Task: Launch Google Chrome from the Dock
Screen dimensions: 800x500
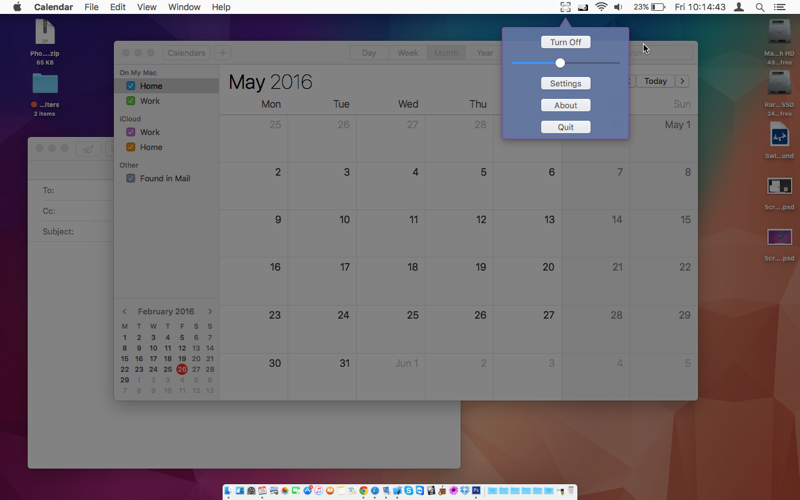Action: click(x=364, y=490)
